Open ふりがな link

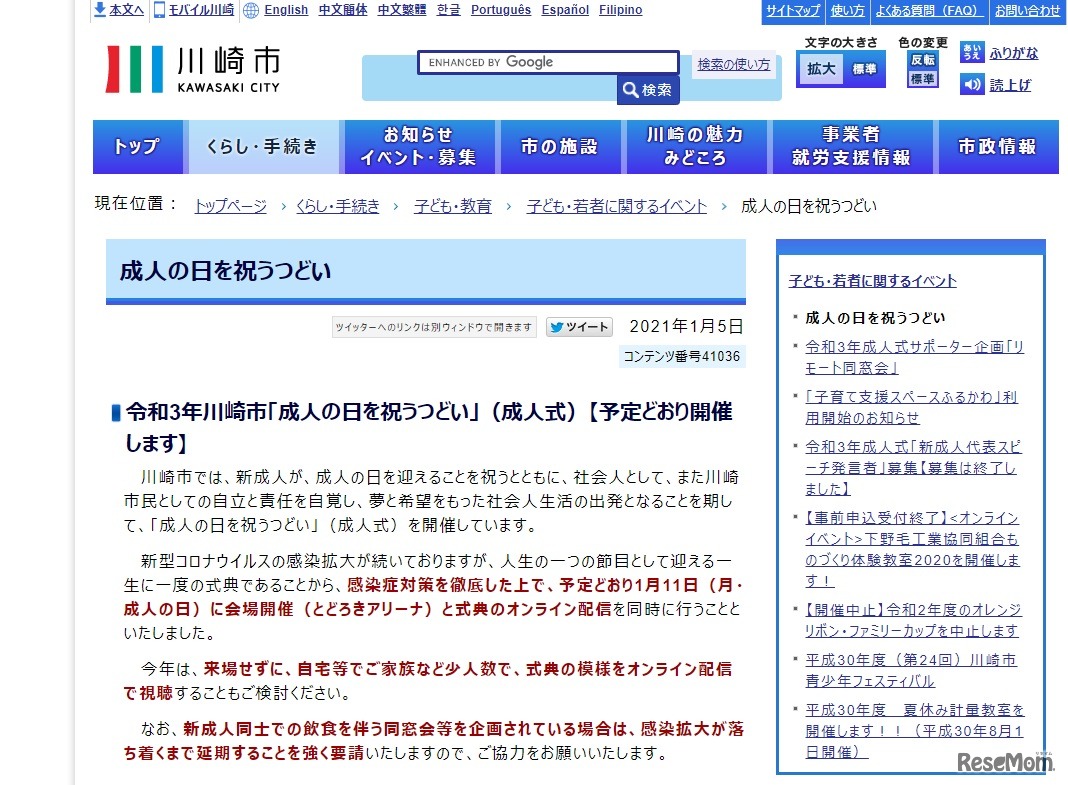point(1014,53)
